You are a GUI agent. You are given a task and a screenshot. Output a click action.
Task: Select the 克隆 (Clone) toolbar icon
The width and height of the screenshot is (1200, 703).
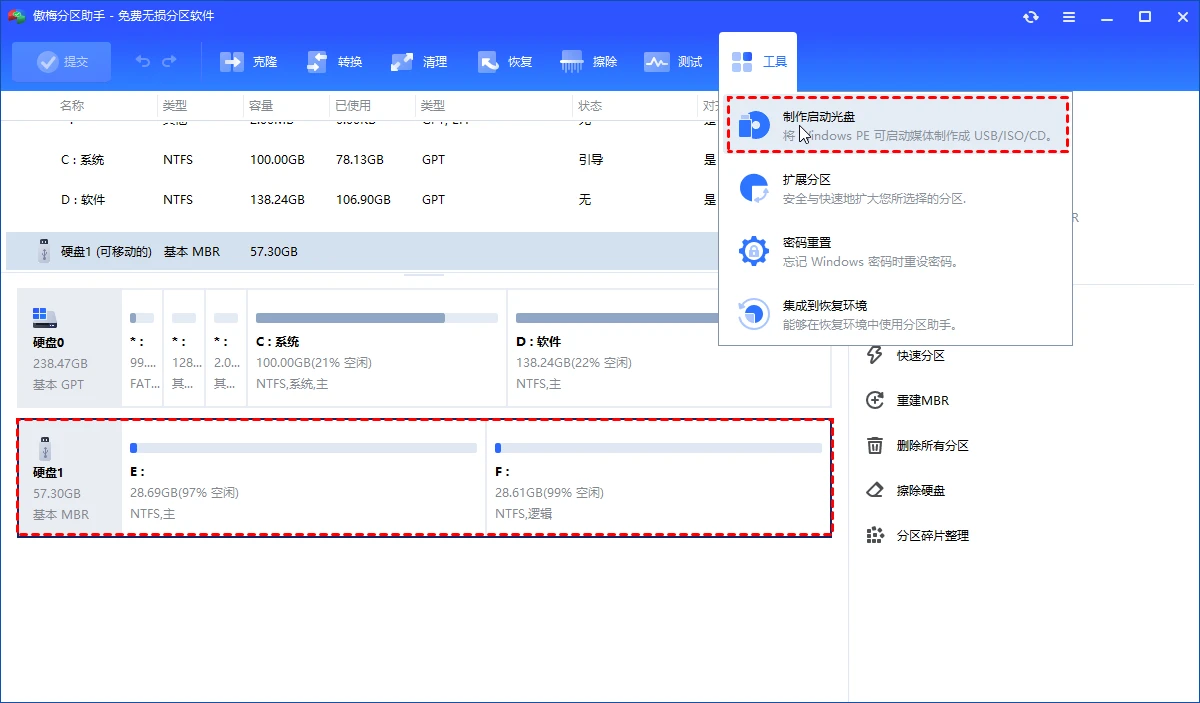click(247, 61)
